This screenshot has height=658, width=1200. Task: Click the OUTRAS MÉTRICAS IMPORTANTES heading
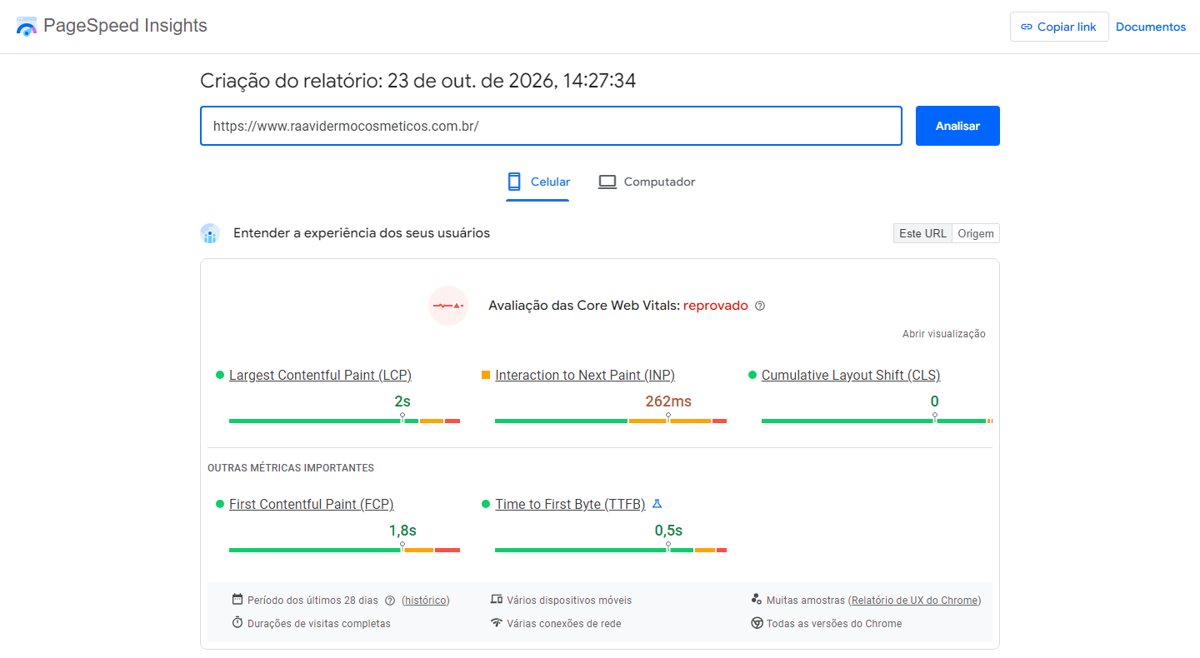tap(291, 468)
